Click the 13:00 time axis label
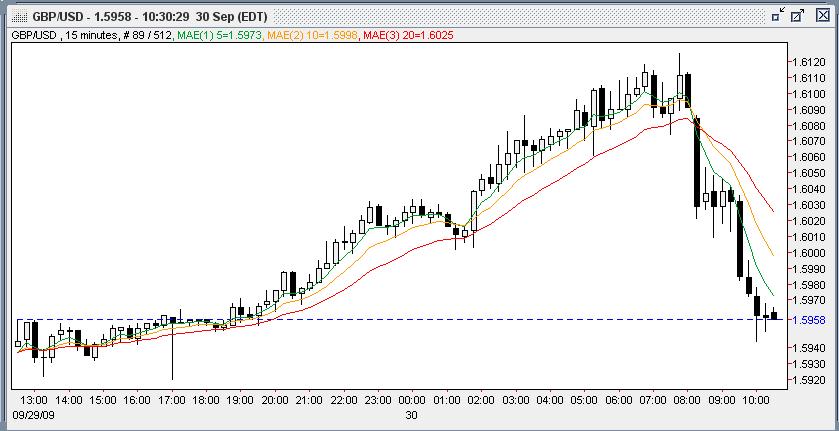The image size is (839, 431). coord(34,400)
